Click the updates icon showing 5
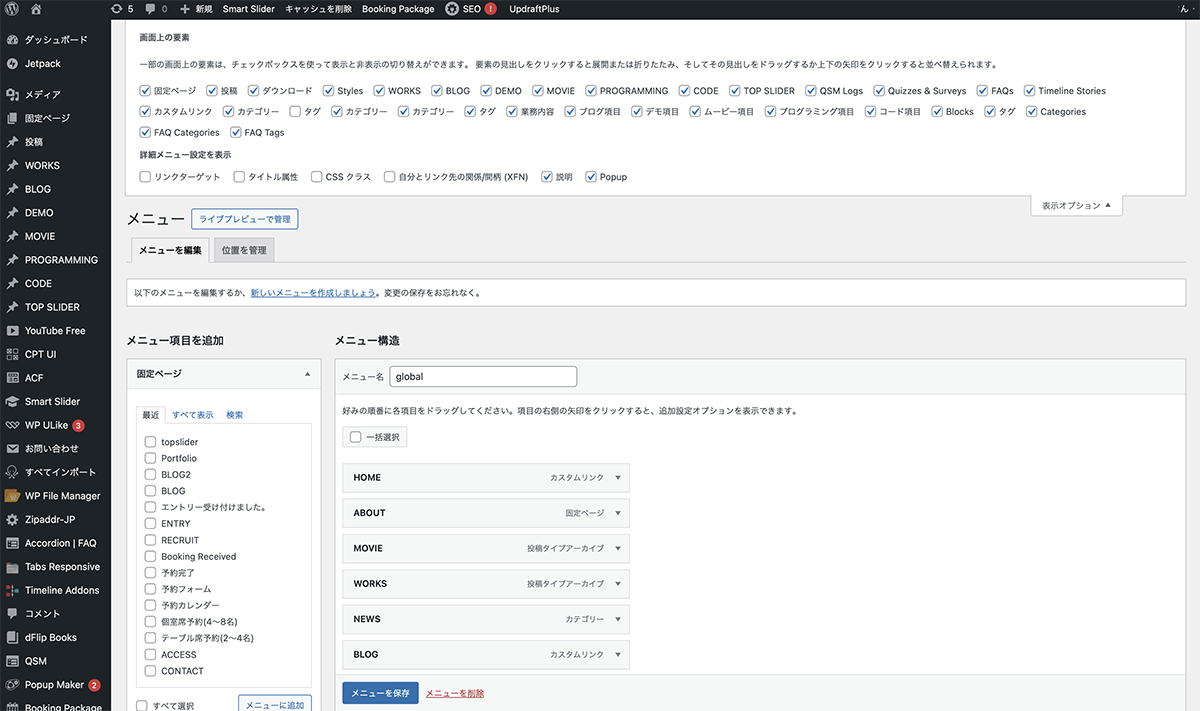This screenshot has height=711, width=1200. coord(116,9)
